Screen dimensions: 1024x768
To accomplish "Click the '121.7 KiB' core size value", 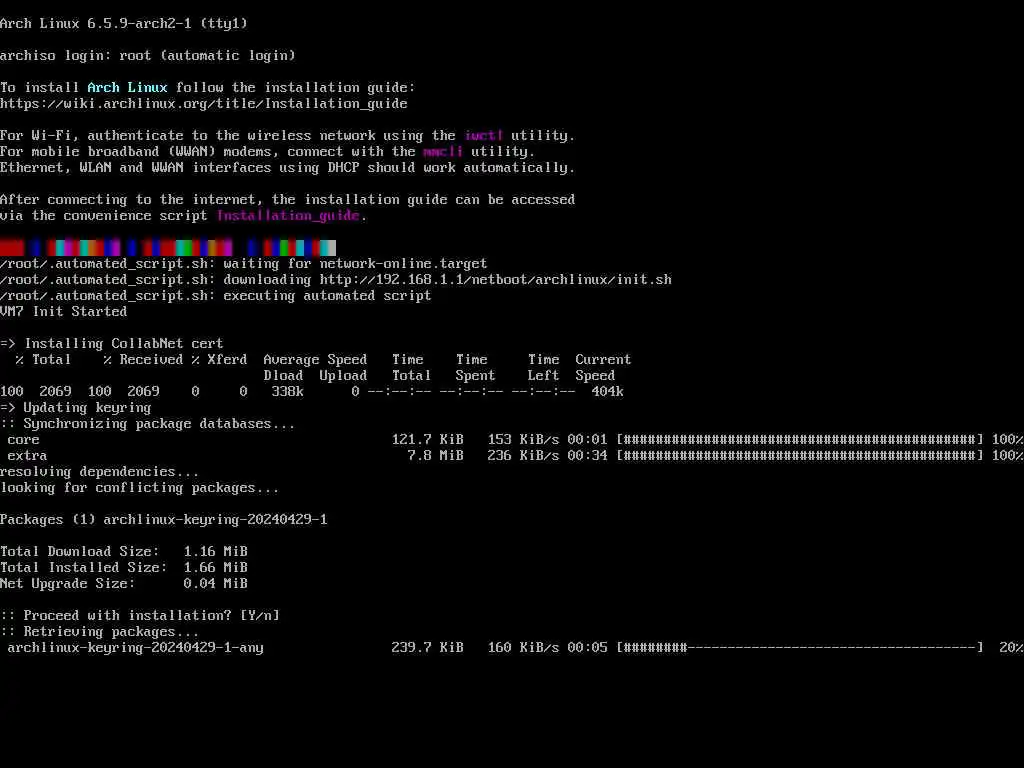I will click(x=428, y=440).
